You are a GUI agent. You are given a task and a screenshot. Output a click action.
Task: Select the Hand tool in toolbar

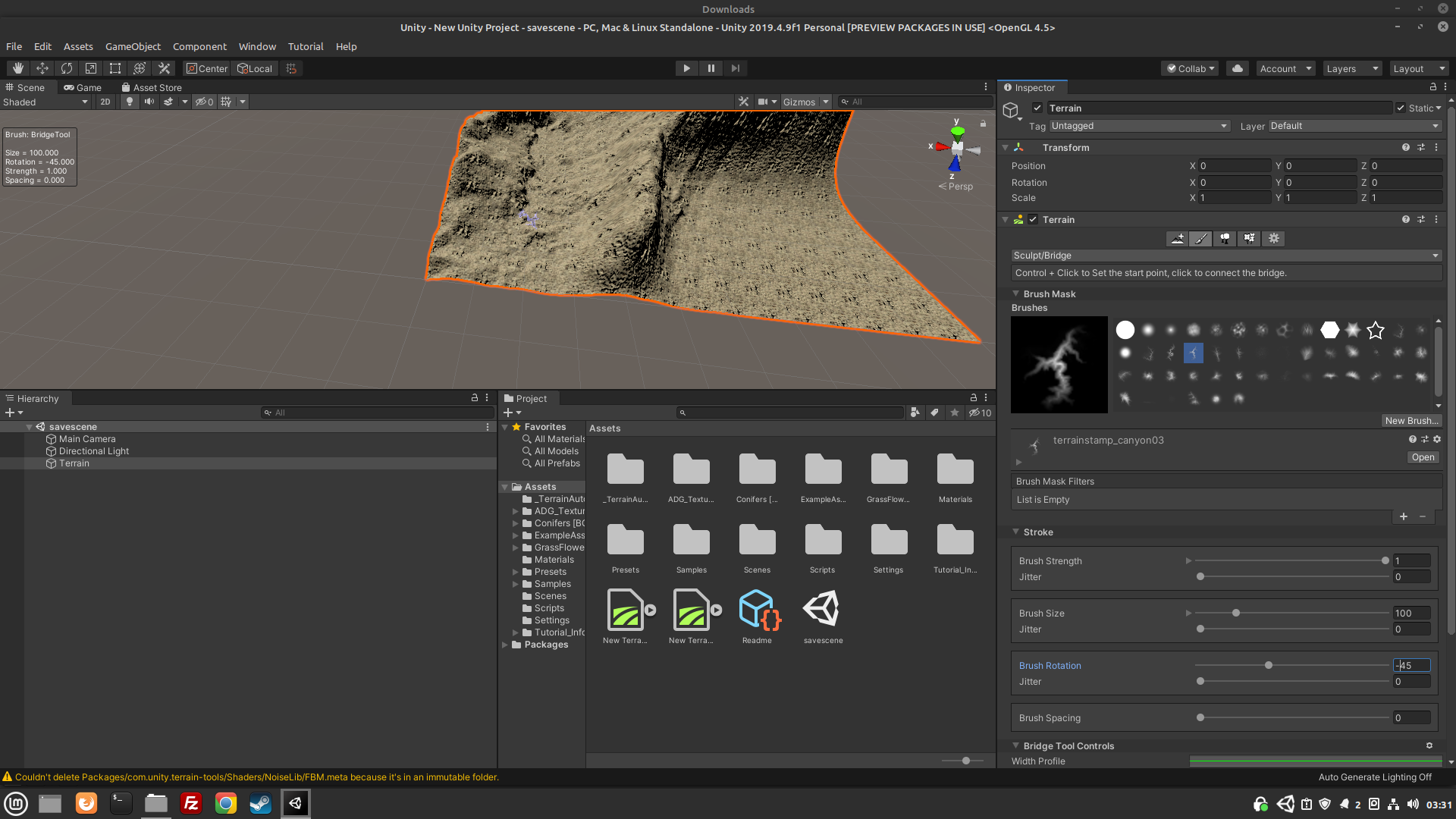coord(18,68)
